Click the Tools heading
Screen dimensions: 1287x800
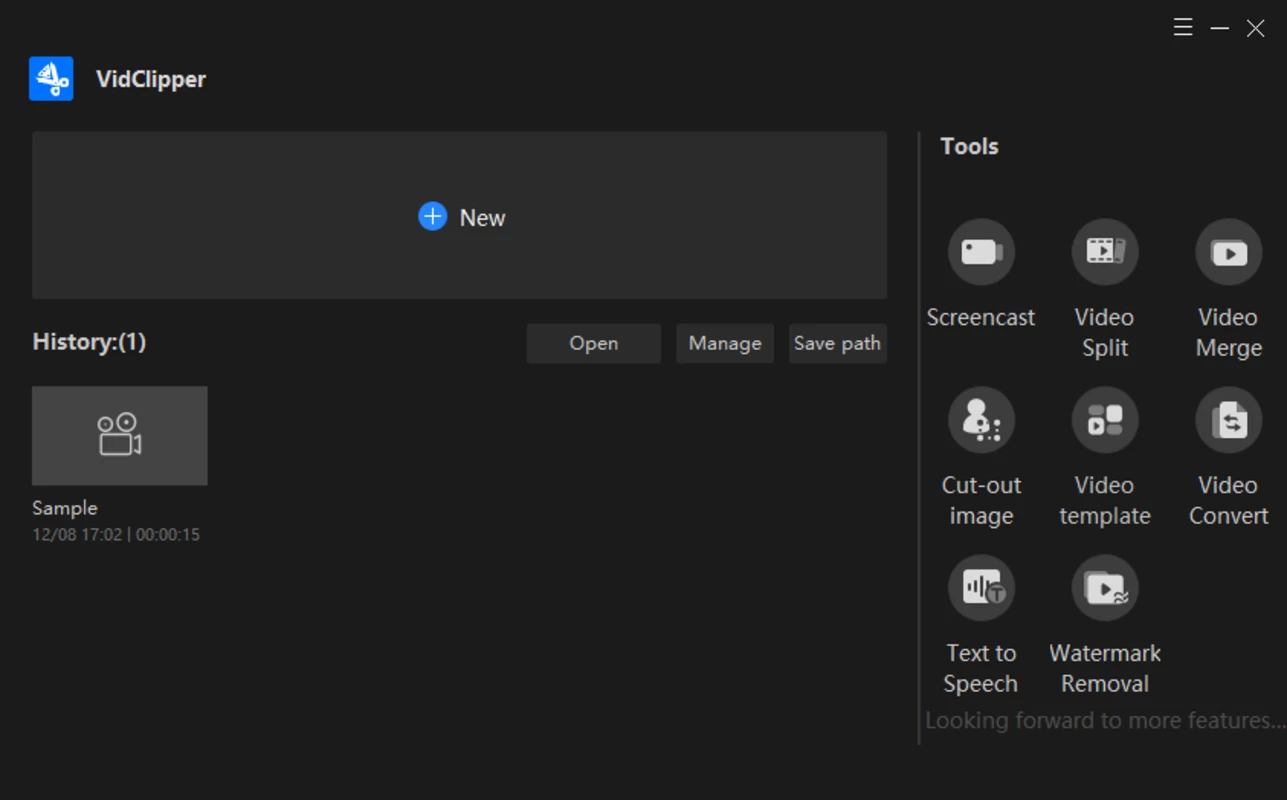tap(969, 146)
